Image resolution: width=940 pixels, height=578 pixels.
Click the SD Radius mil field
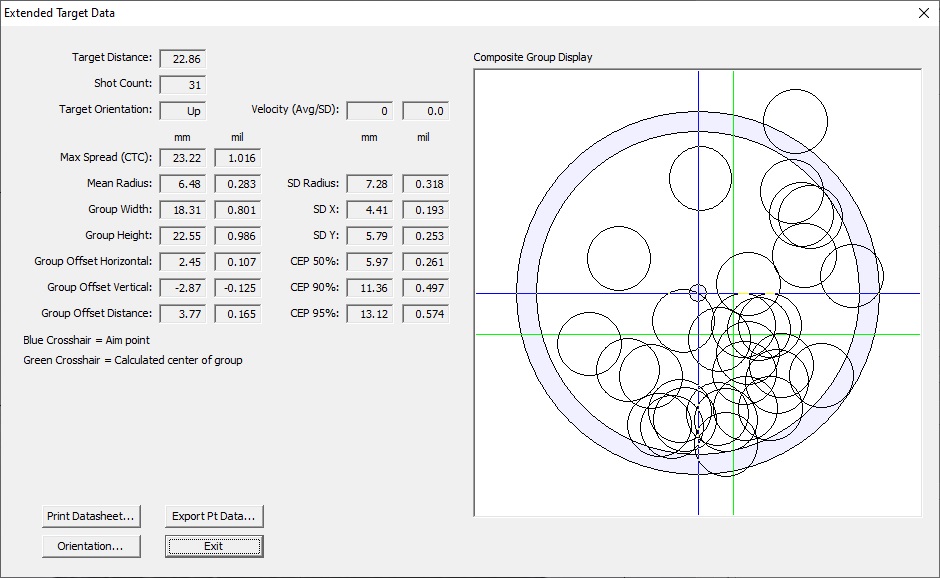[426, 184]
